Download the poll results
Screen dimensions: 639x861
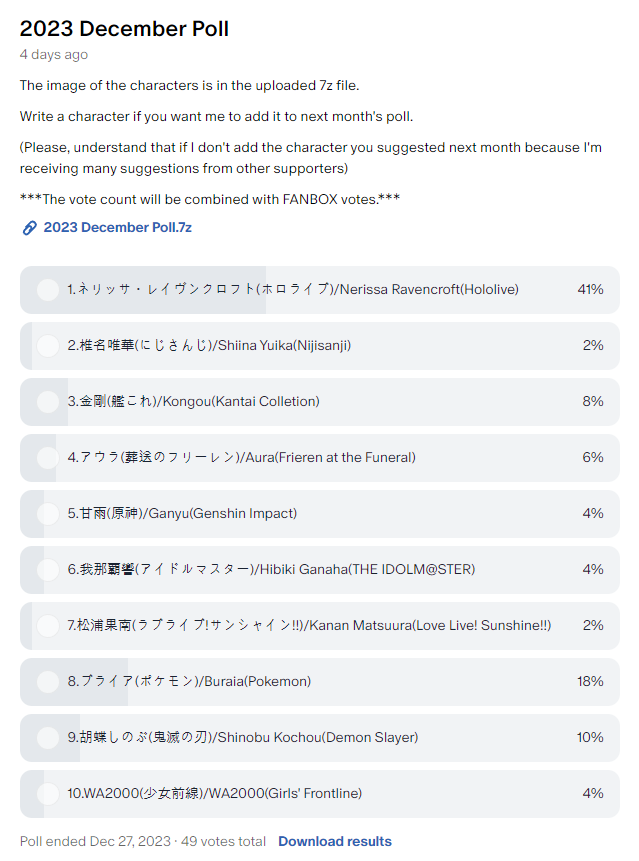(335, 841)
